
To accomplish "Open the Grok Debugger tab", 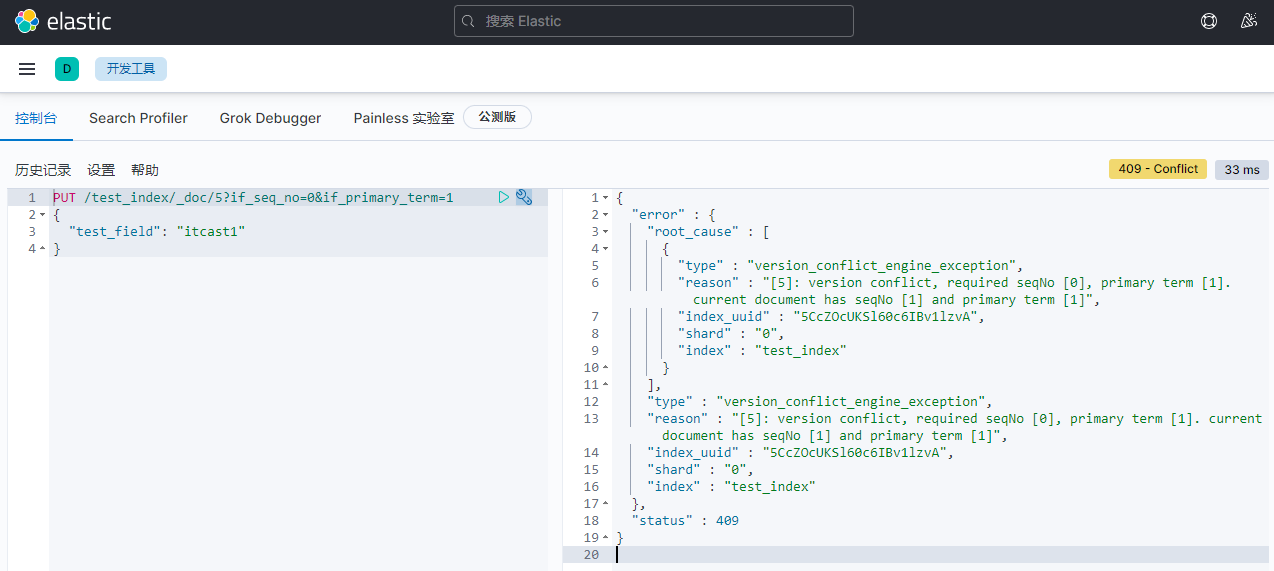I will (270, 118).
